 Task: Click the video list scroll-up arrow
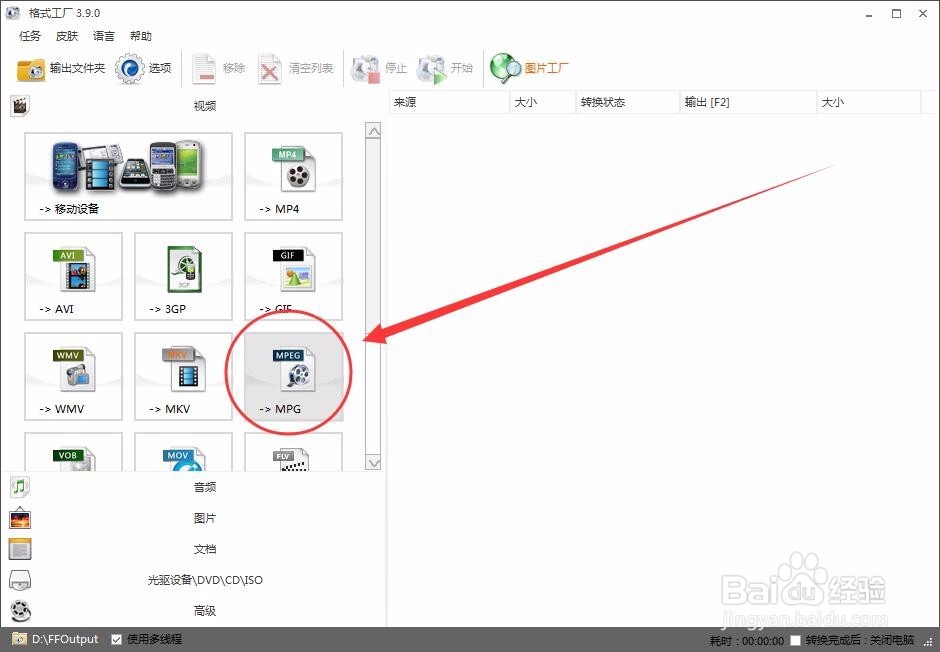(373, 131)
